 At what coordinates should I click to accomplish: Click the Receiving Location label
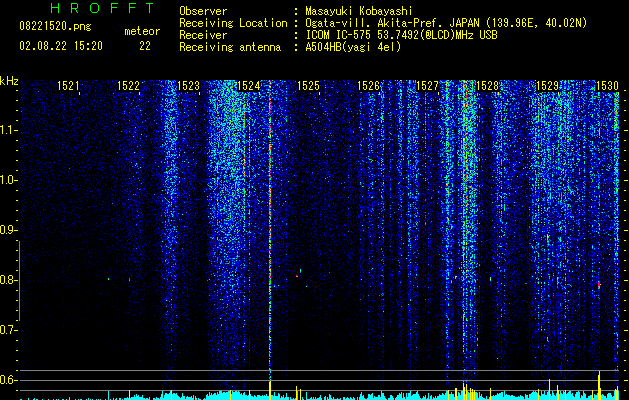tap(233, 23)
